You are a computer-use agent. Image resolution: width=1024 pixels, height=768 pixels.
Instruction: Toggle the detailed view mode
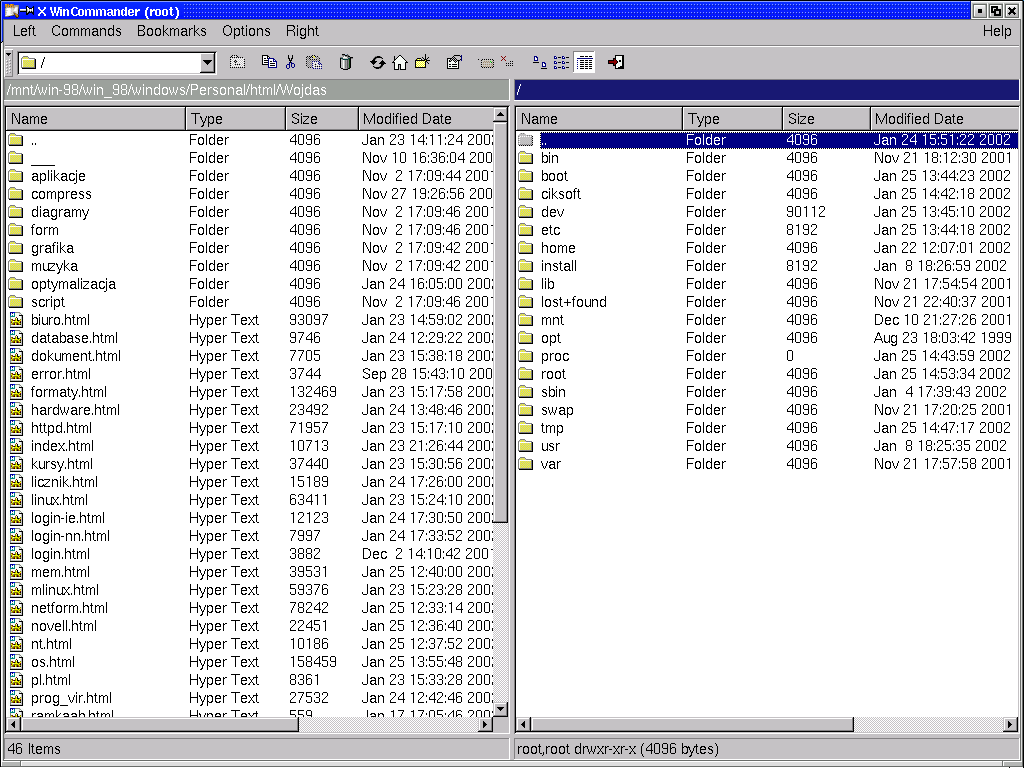click(584, 62)
